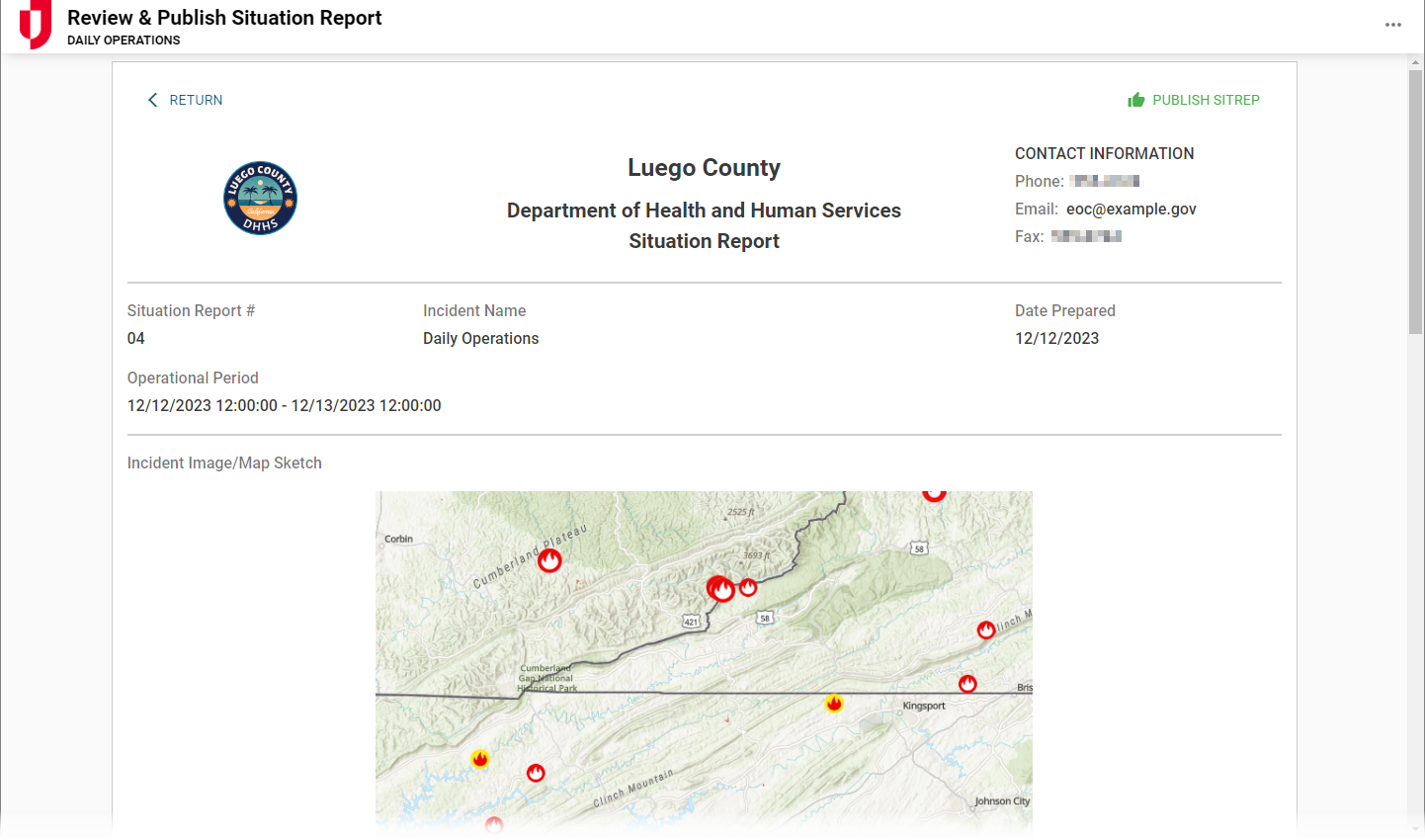This screenshot has height=840, width=1425.
Task: Click the back chevron beside RETURN
Action: tap(152, 100)
